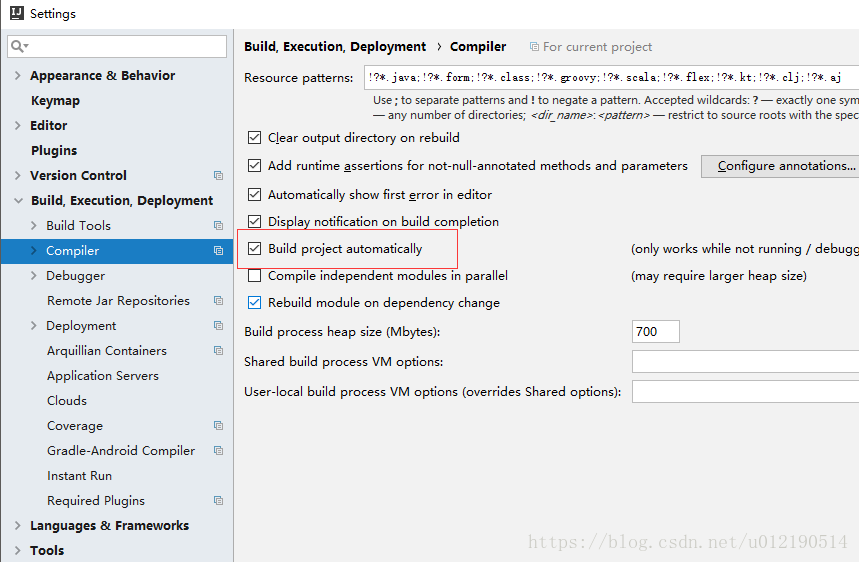859x562 pixels.
Task: Uncheck Build project automatically
Action: 254,249
